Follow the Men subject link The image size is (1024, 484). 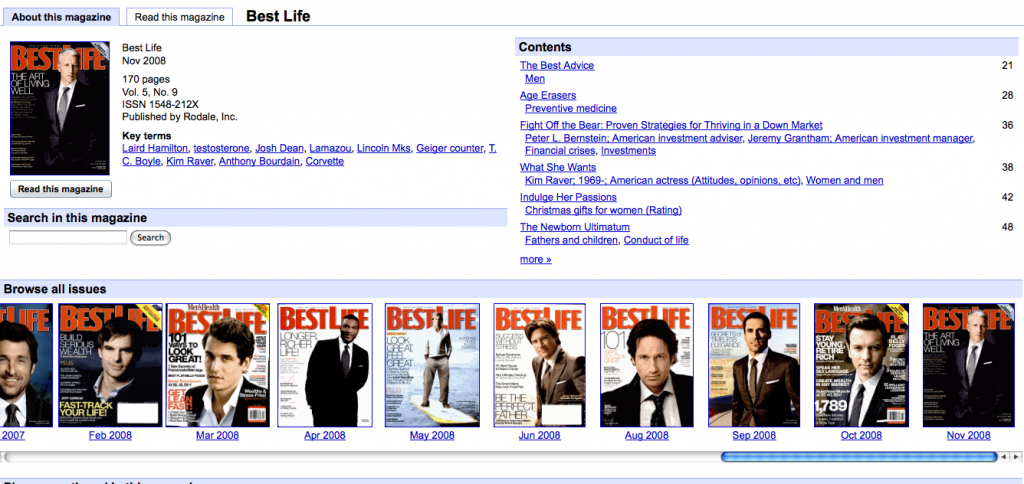(x=535, y=78)
